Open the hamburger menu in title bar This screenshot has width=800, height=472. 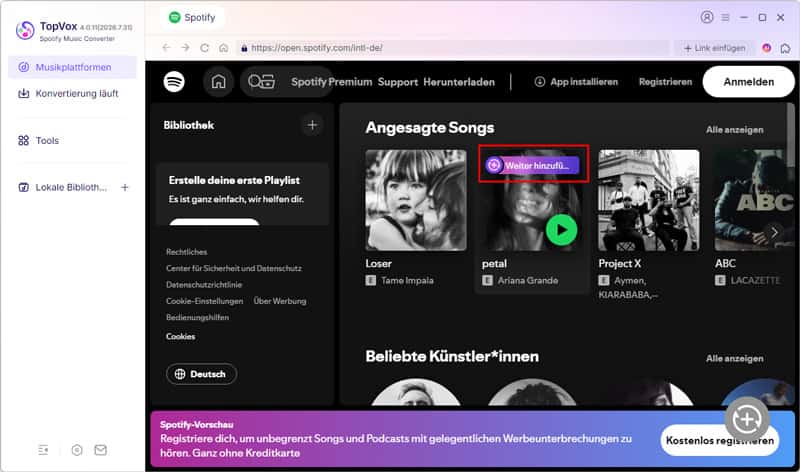[x=725, y=17]
